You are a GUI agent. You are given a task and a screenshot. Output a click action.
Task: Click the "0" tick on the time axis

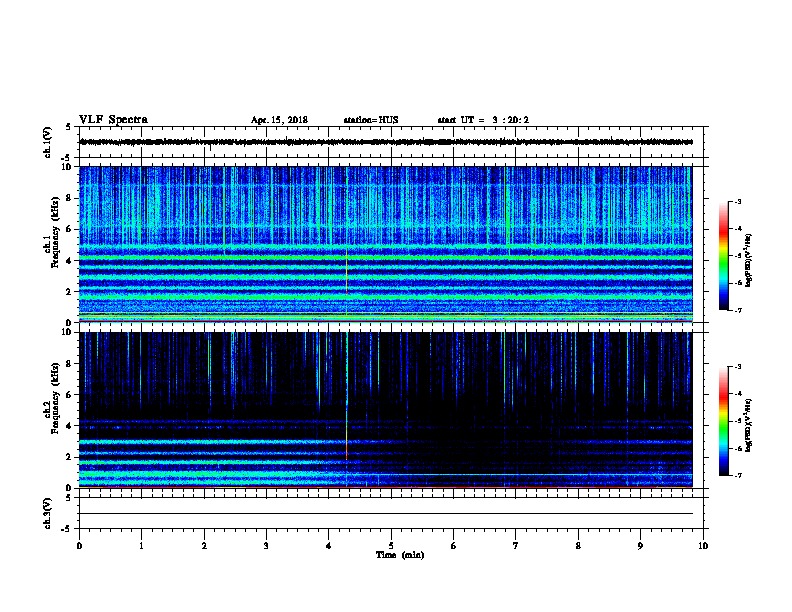(79, 546)
